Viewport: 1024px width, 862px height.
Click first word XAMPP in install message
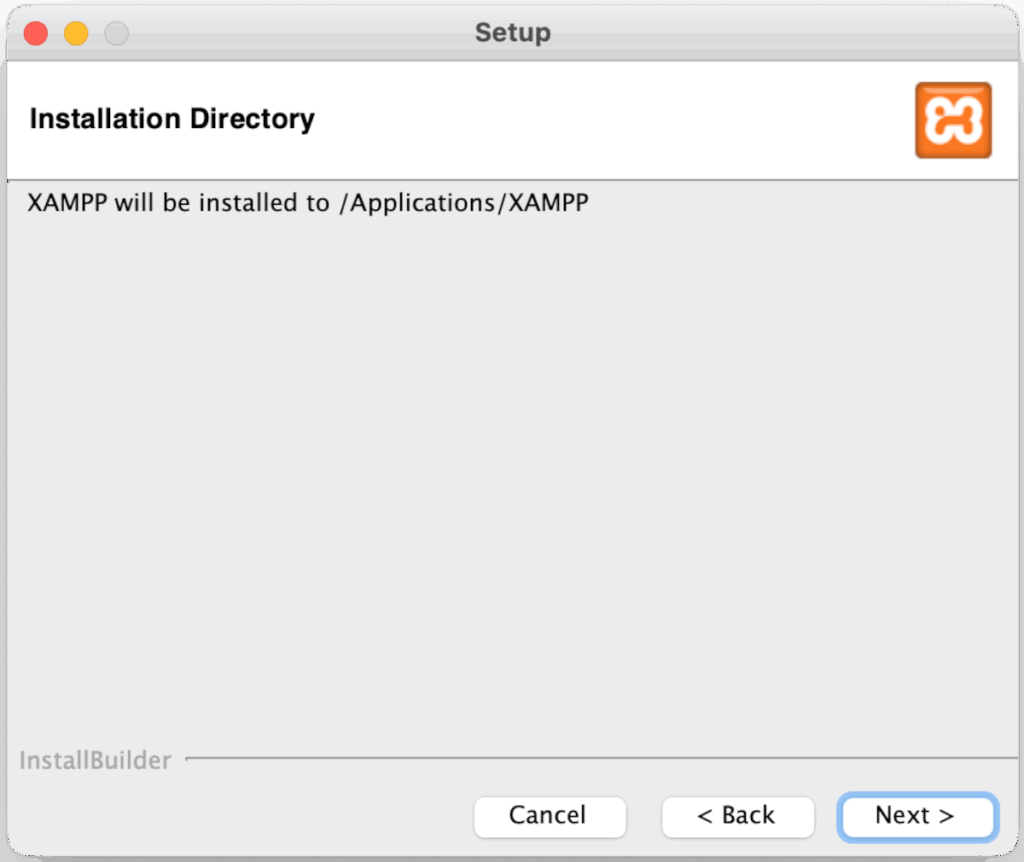[x=67, y=203]
